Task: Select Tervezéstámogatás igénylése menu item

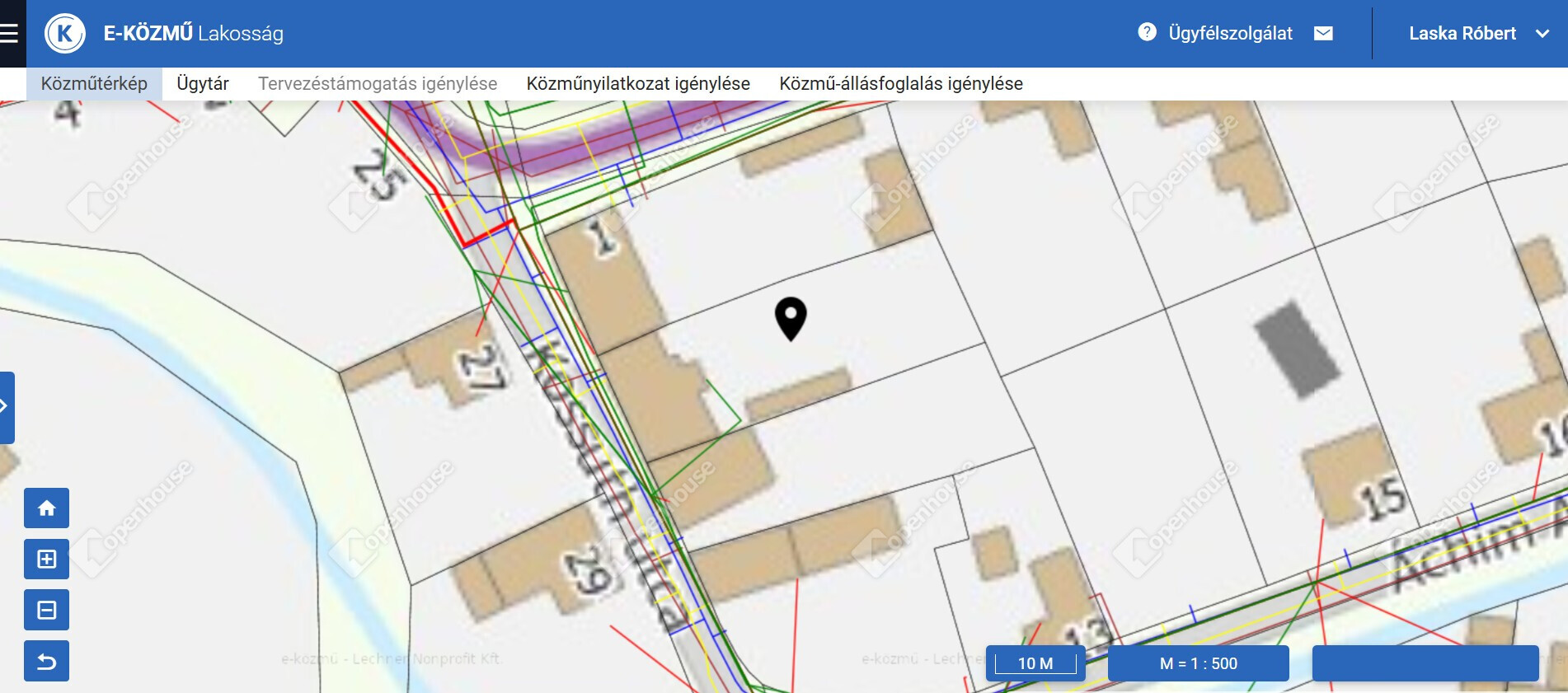Action: (x=378, y=84)
